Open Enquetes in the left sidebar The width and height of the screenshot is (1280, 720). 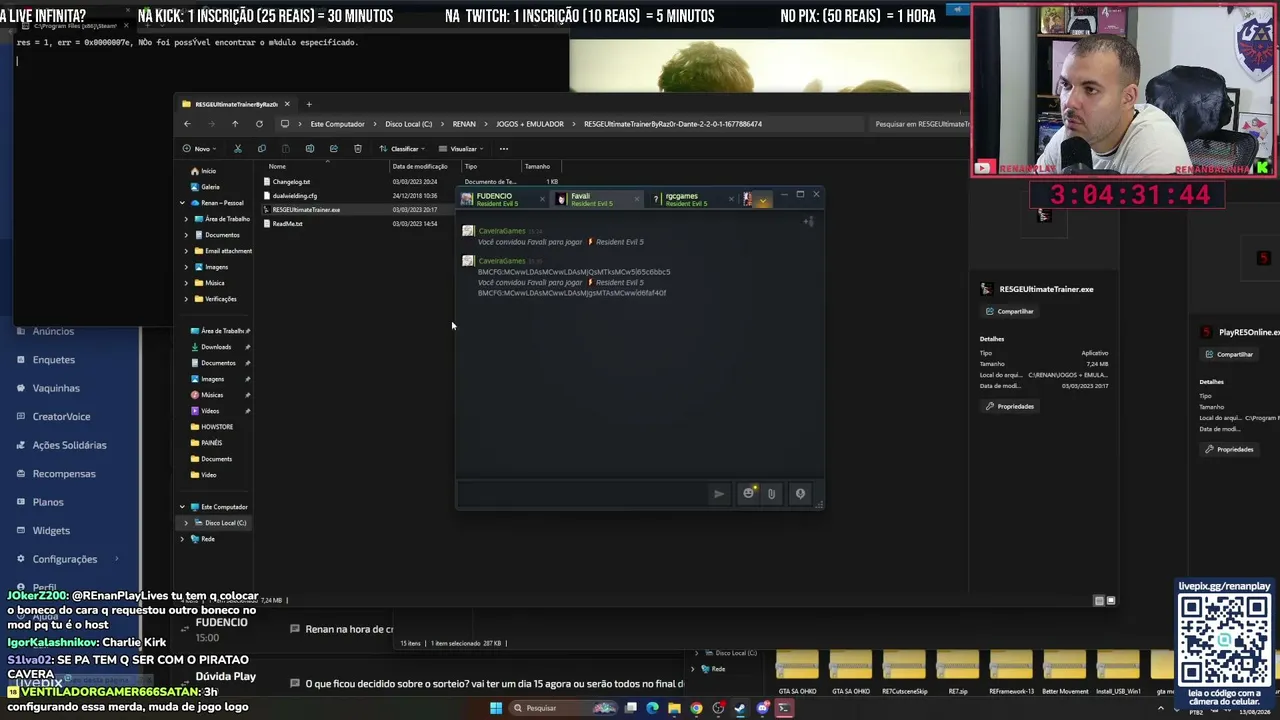[x=54, y=360]
